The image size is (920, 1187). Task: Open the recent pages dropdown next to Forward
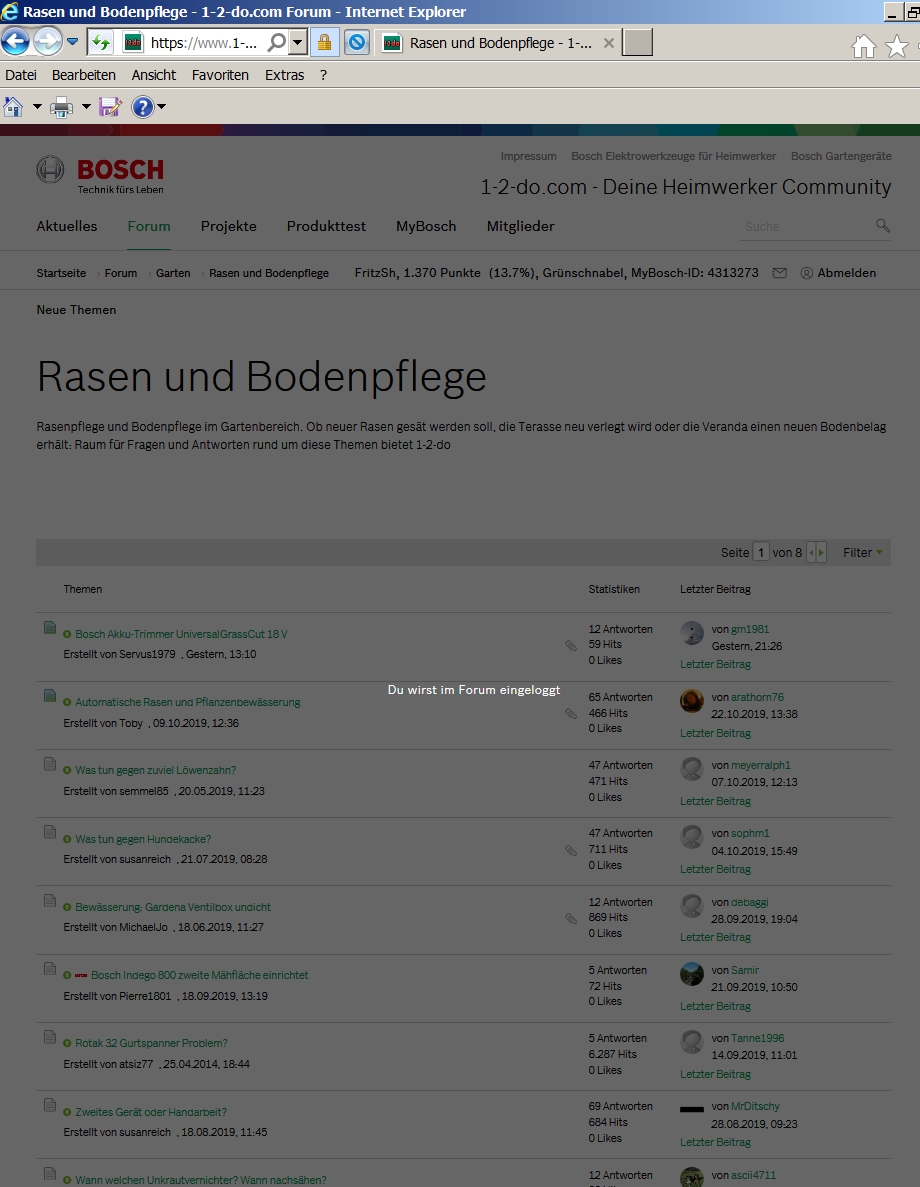pyautogui.click(x=73, y=42)
